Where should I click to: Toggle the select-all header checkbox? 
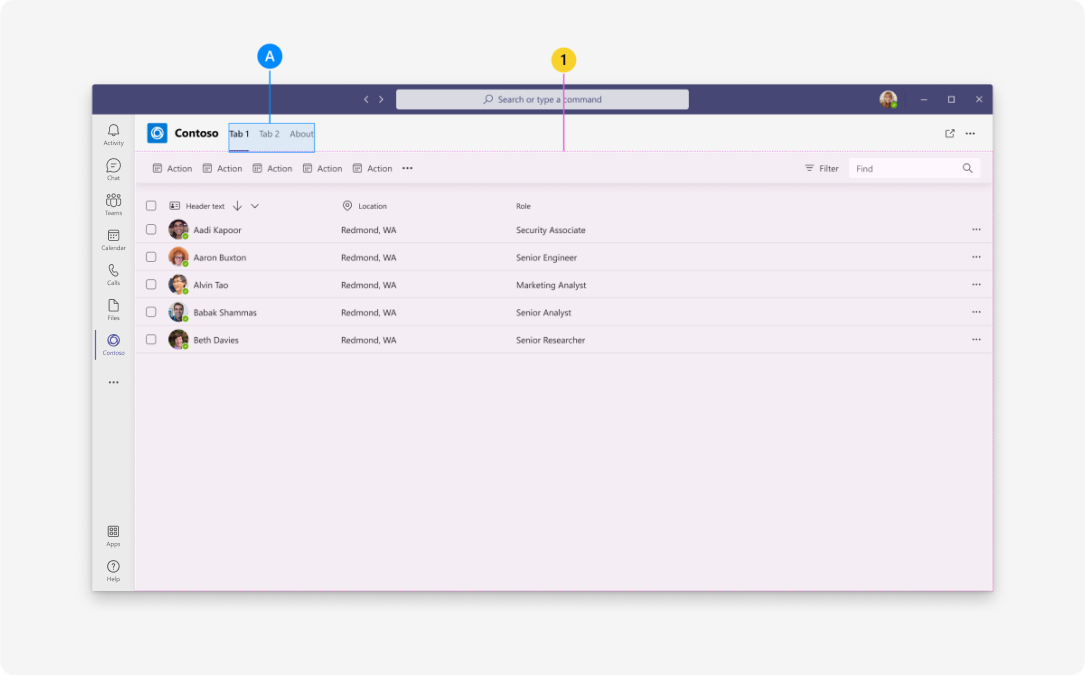[x=151, y=206]
